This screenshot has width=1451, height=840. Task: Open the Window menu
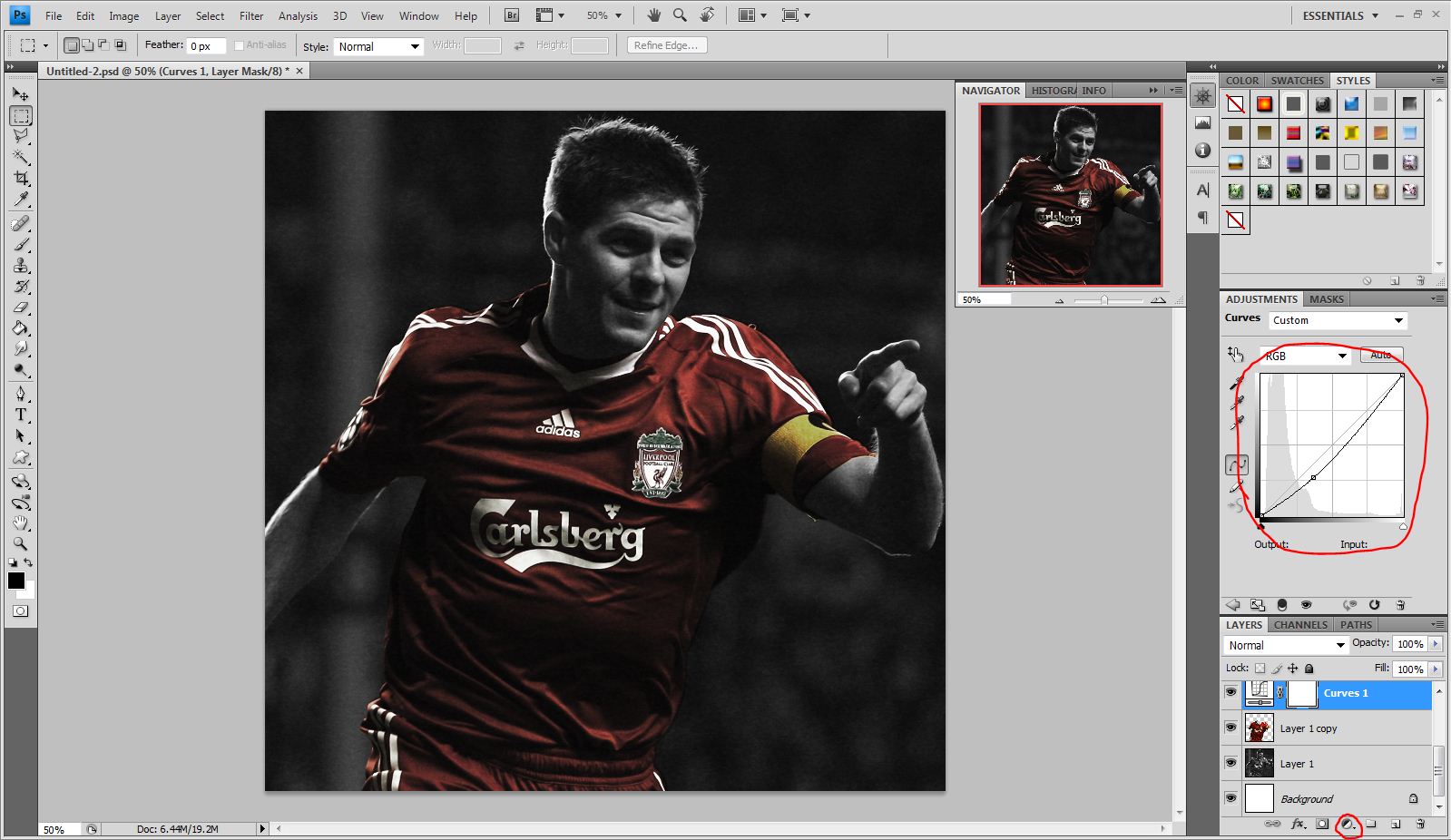click(x=418, y=15)
